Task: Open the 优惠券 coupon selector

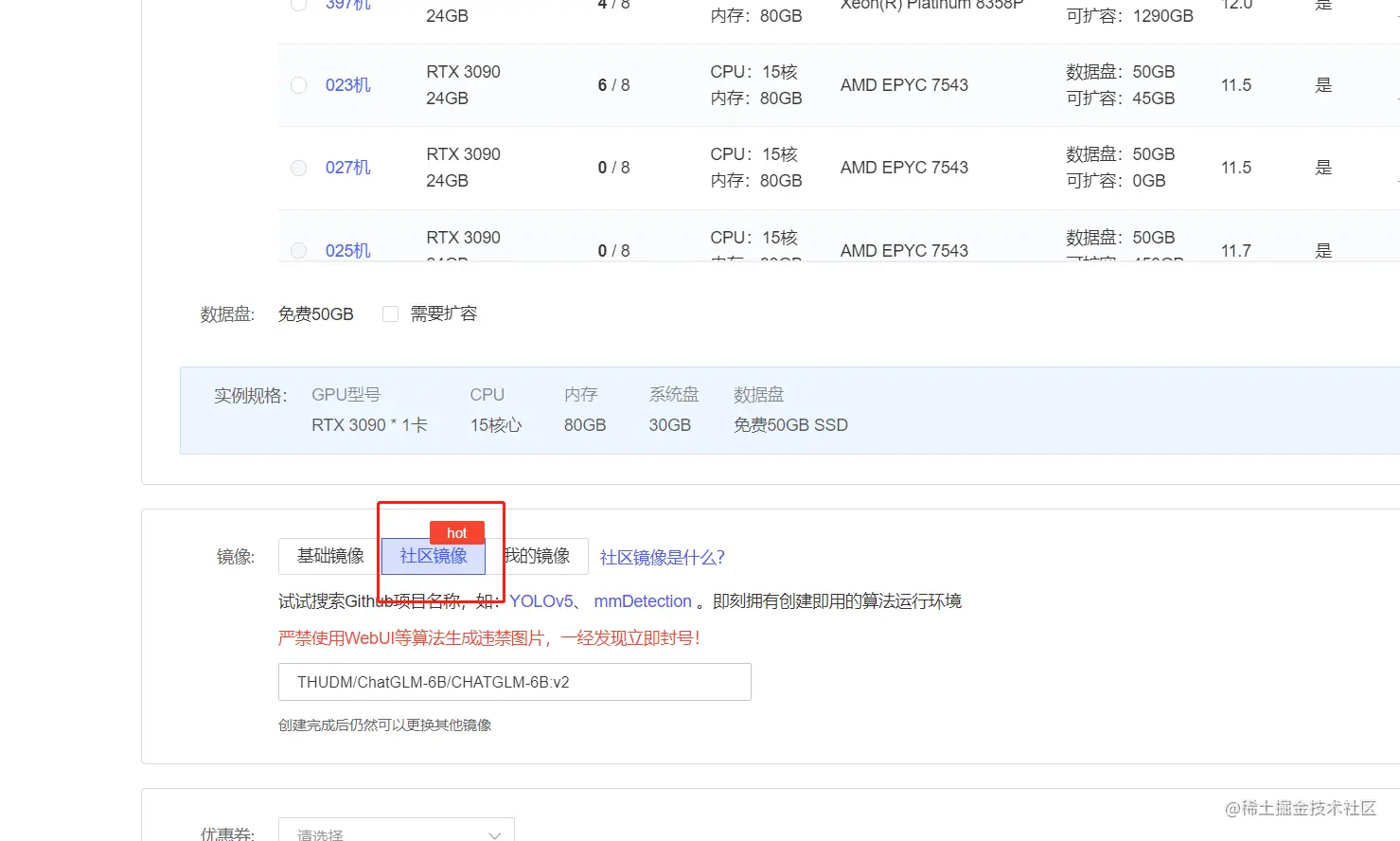Action: 396,832
